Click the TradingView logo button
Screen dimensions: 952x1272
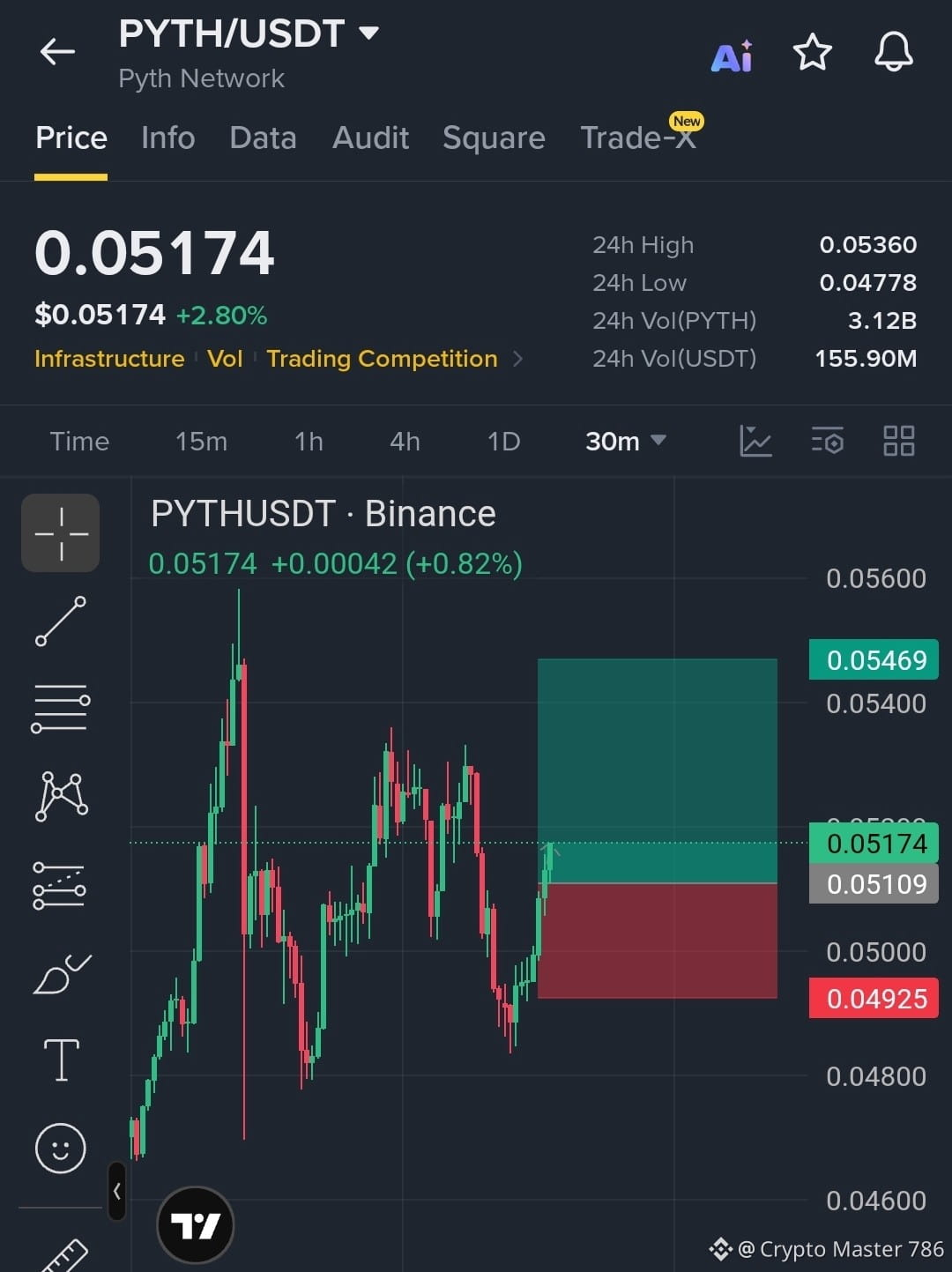(x=195, y=1225)
